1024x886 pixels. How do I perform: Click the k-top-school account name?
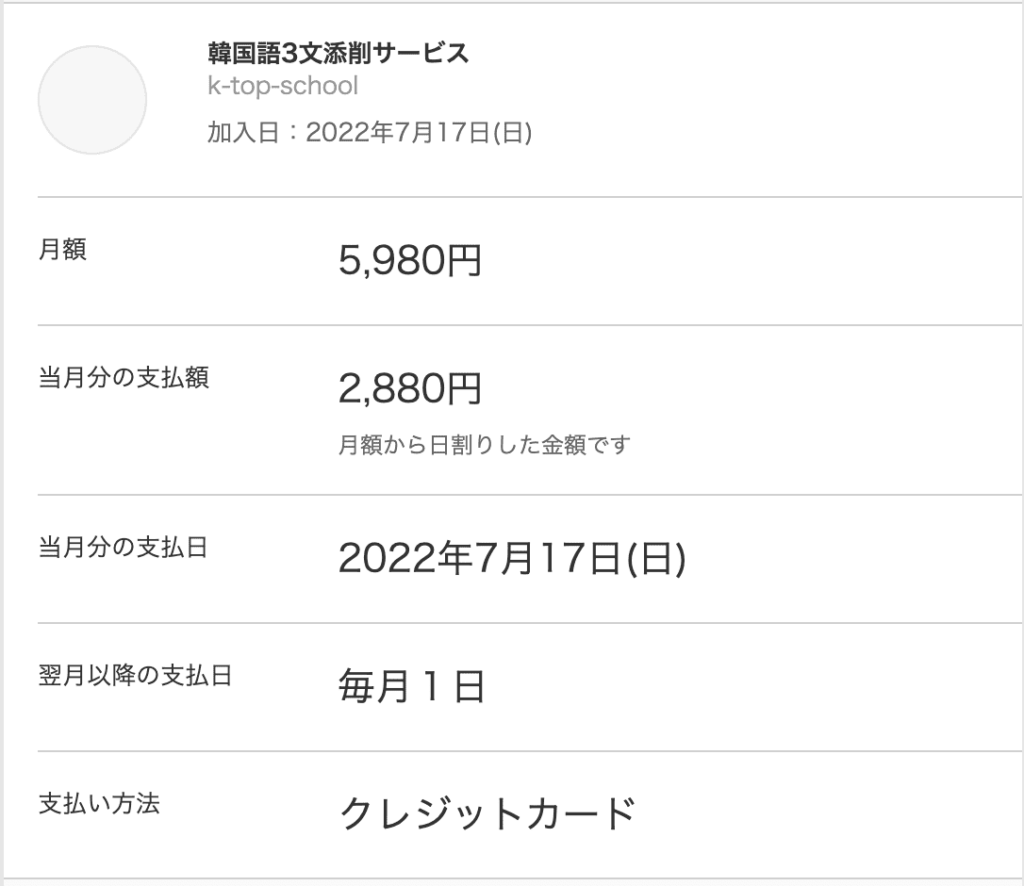point(283,86)
